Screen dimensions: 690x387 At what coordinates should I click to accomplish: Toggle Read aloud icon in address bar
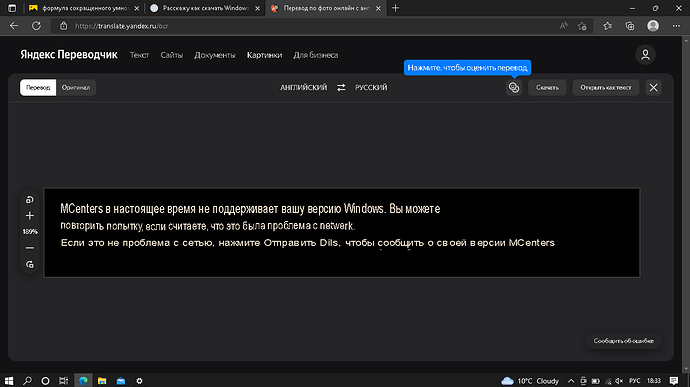tap(563, 26)
